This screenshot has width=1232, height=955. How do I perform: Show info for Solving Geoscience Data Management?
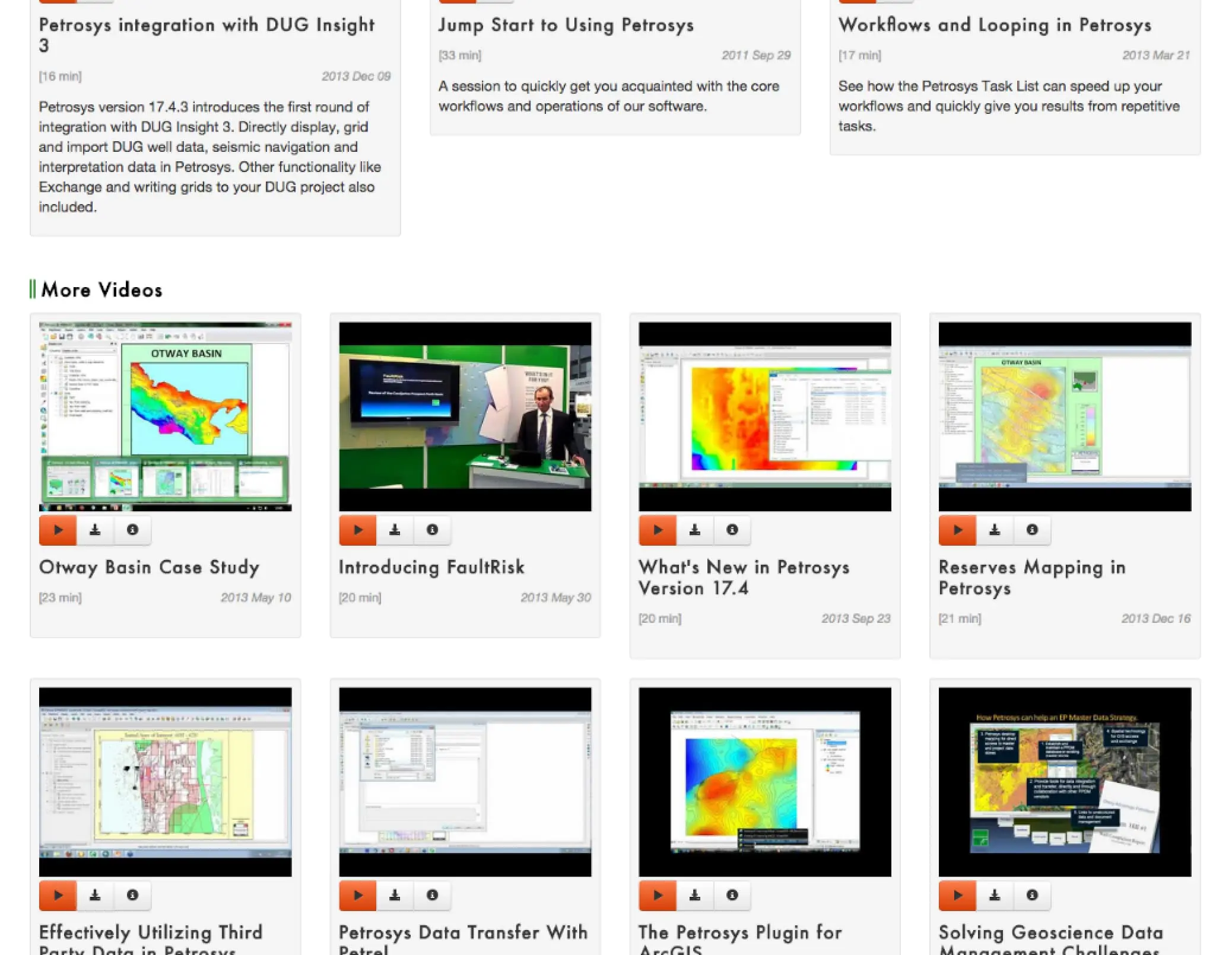pyautogui.click(x=1032, y=895)
